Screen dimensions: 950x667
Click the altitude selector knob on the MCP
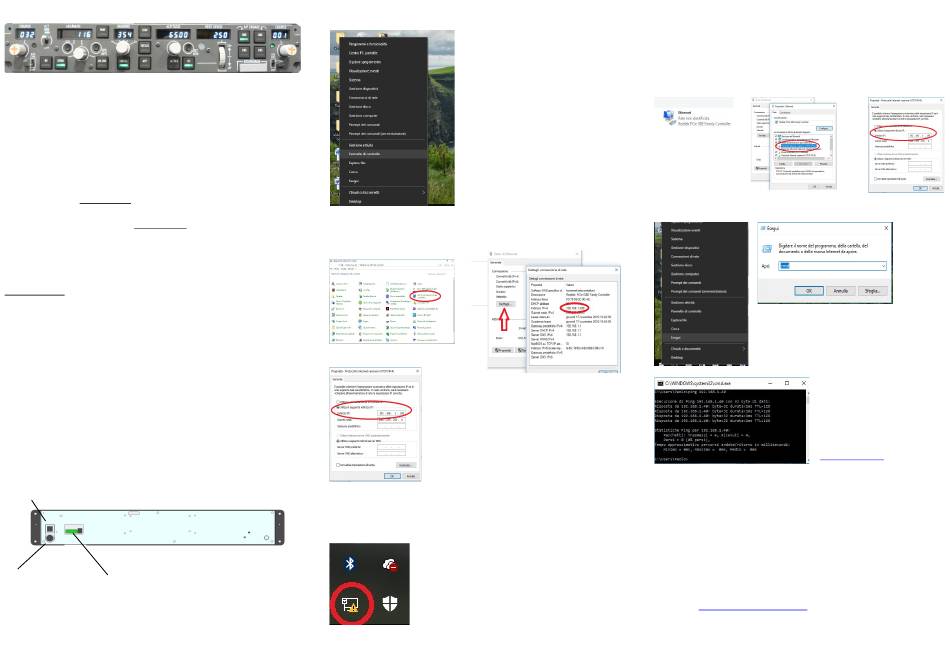click(x=174, y=47)
